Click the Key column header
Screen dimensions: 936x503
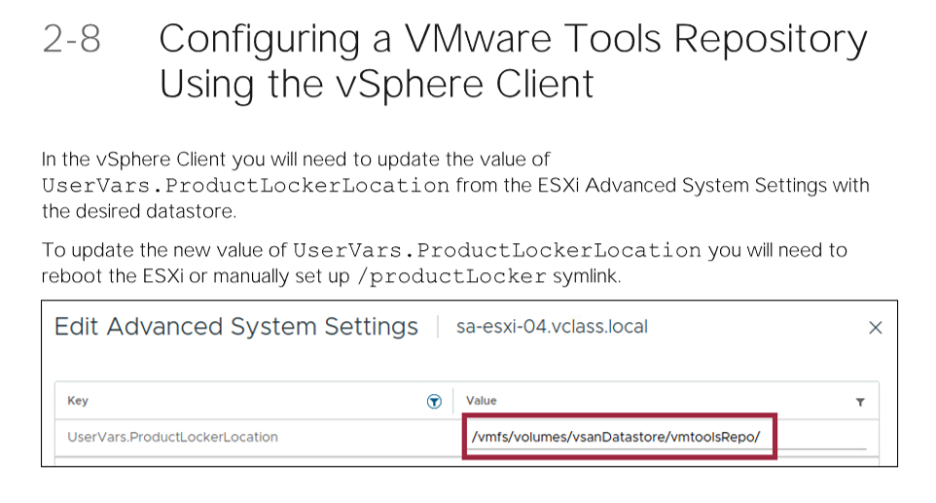[x=78, y=400]
